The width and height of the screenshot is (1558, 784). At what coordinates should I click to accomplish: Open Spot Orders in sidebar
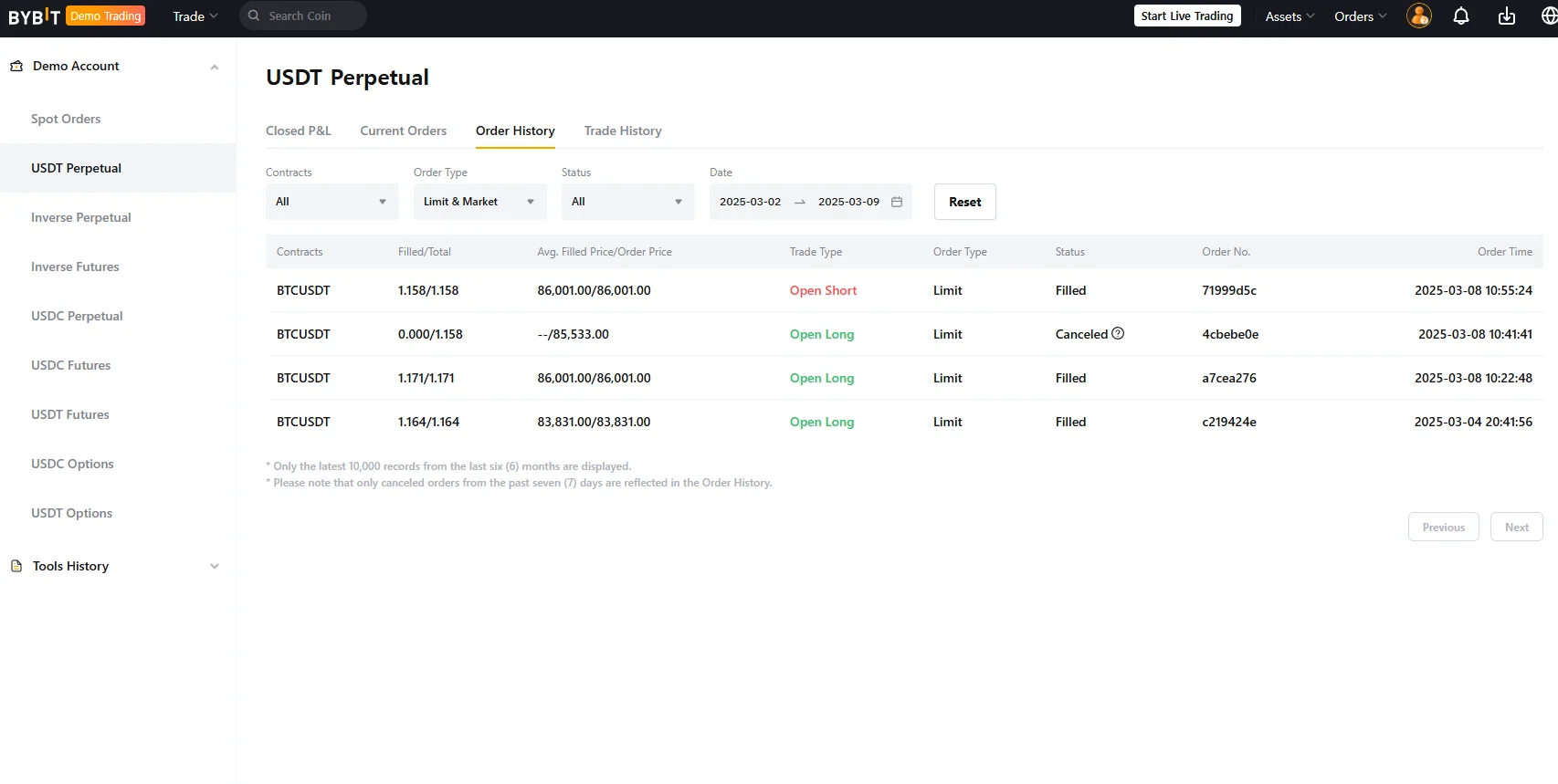(x=66, y=119)
